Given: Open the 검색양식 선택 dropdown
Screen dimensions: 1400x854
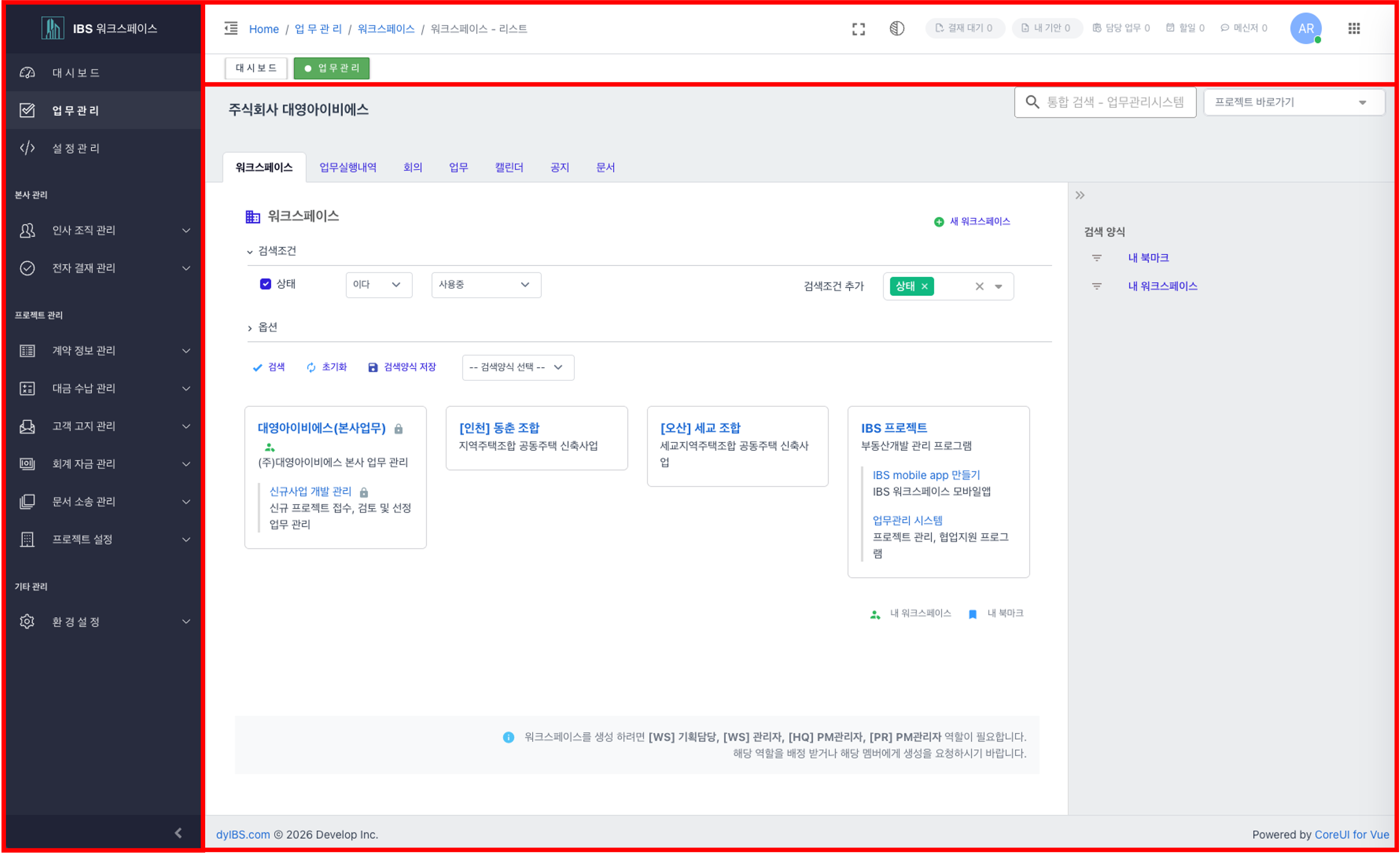Looking at the screenshot, I should (518, 368).
